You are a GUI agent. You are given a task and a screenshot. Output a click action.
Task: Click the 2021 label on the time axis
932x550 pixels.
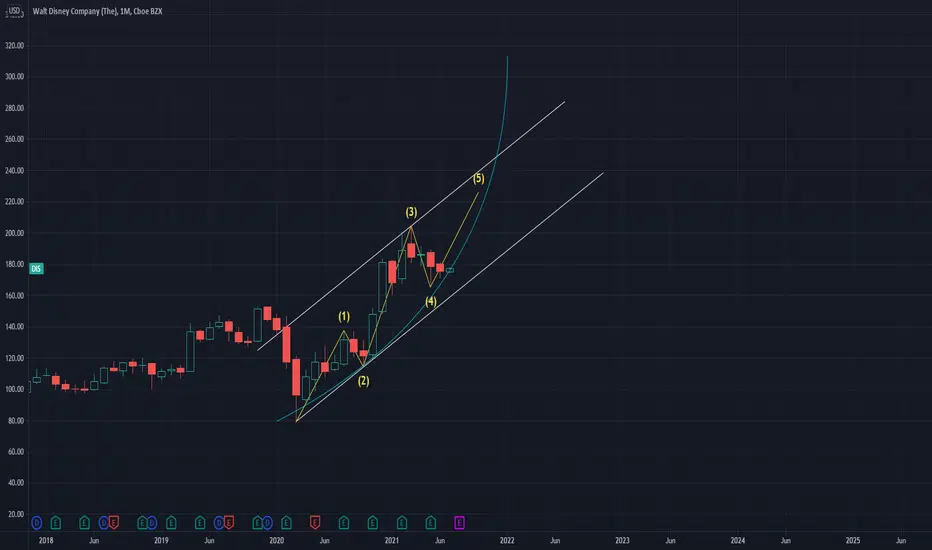click(x=392, y=540)
